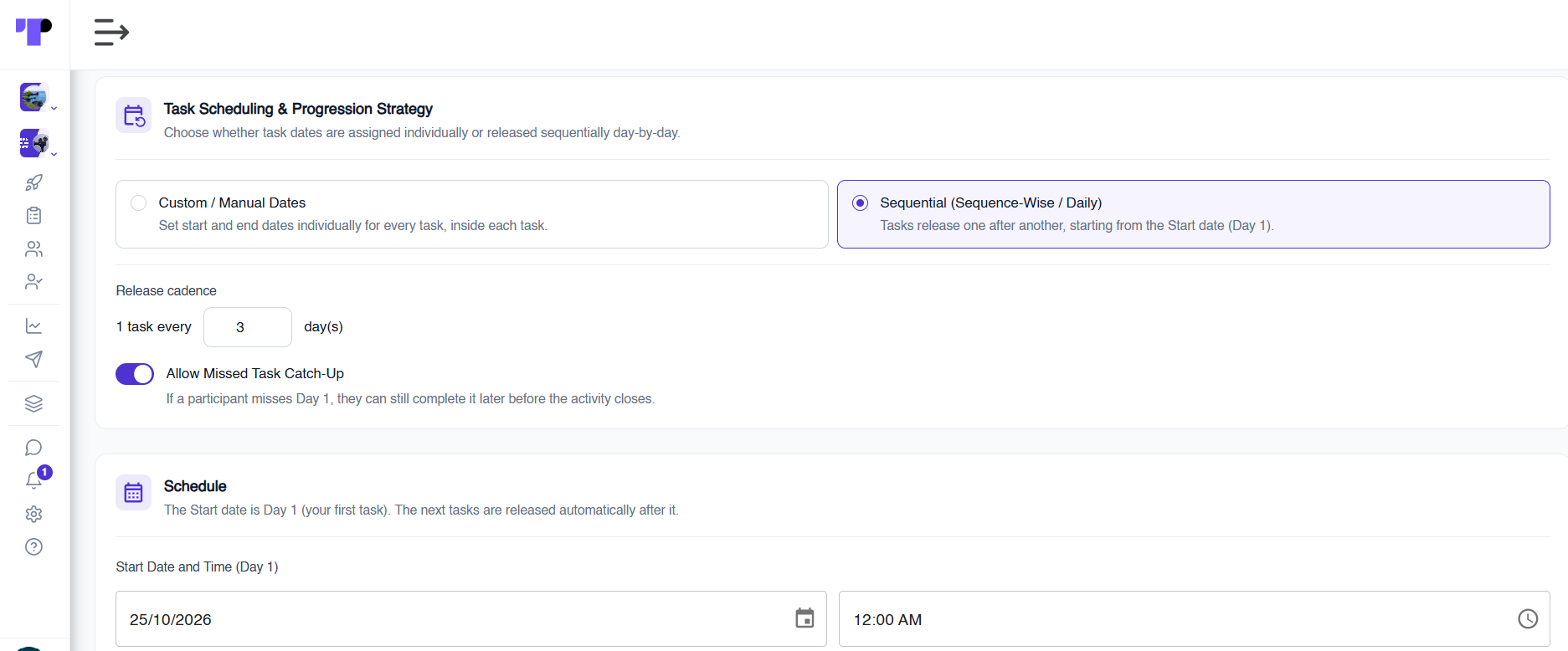Viewport: 1568px width, 651px height.
Task: Click the start time field 12:00 AM
Action: 1195,619
